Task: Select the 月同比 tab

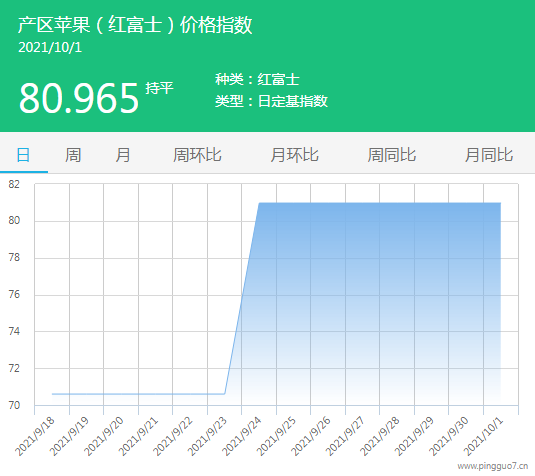Action: coord(489,155)
